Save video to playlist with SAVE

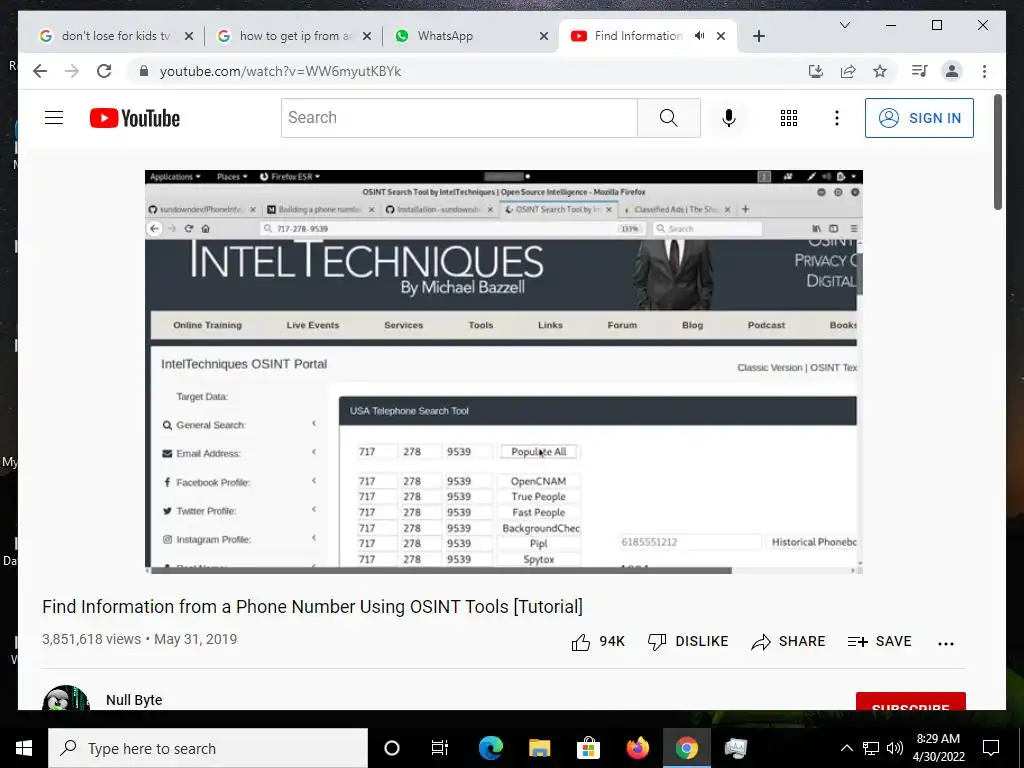pos(879,642)
